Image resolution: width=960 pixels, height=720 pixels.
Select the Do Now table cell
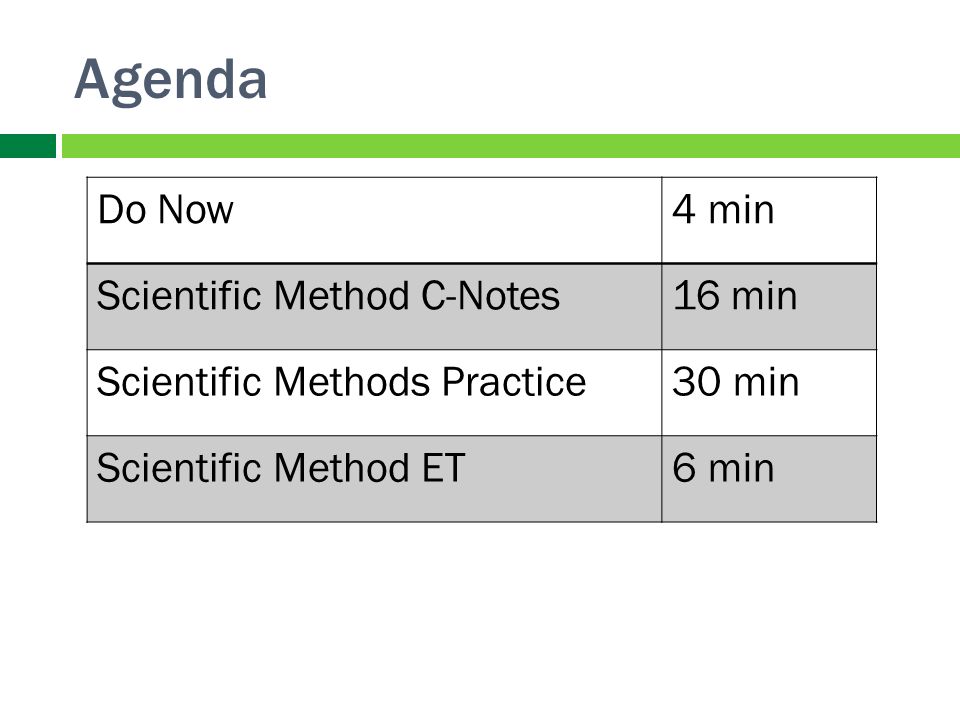(374, 220)
